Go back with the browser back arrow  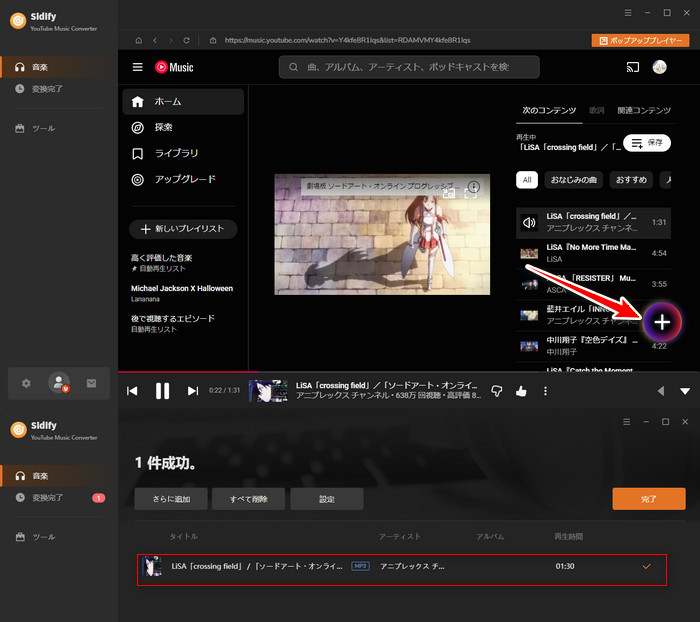pos(155,40)
